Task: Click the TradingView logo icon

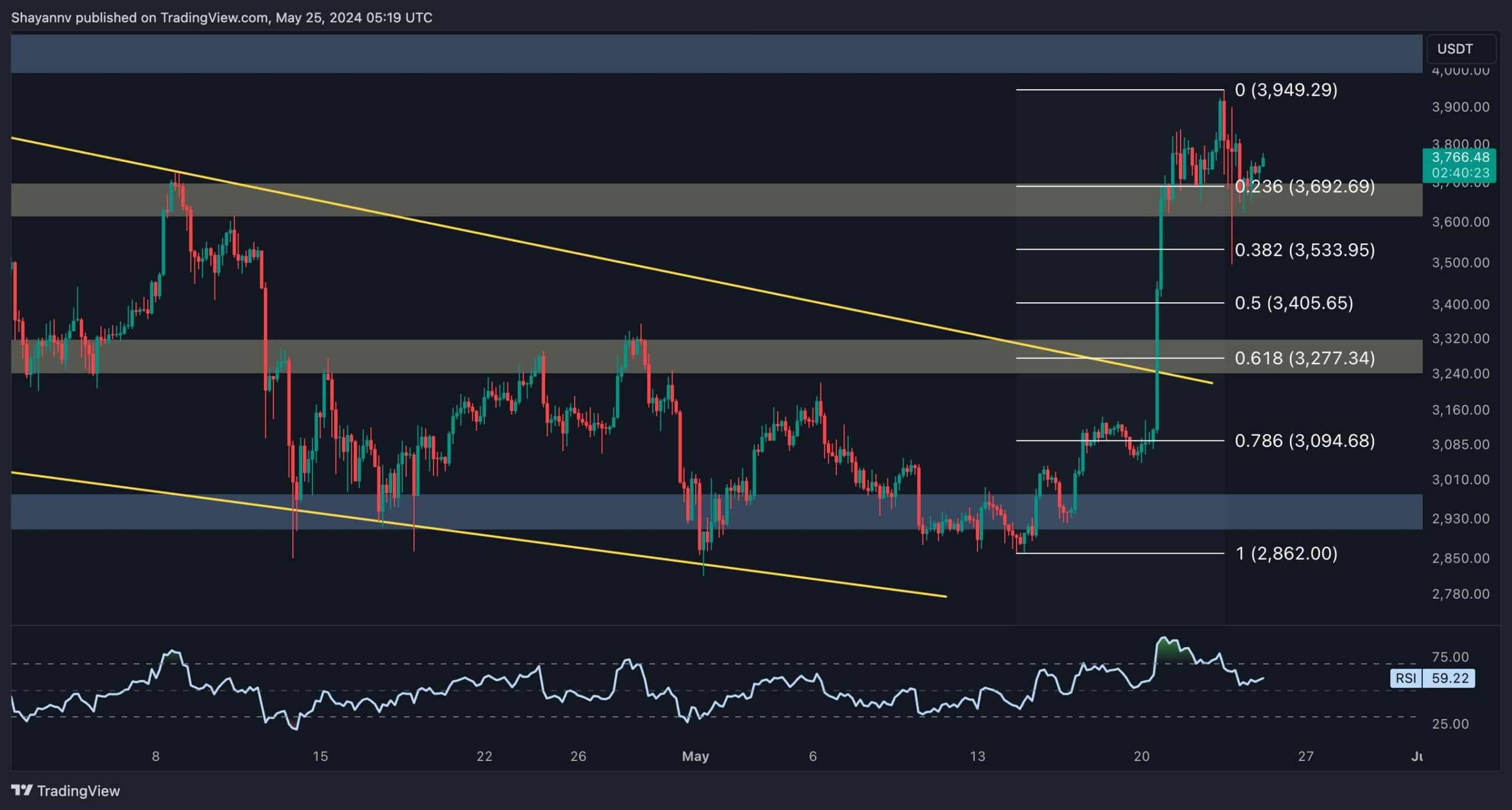Action: tap(22, 790)
